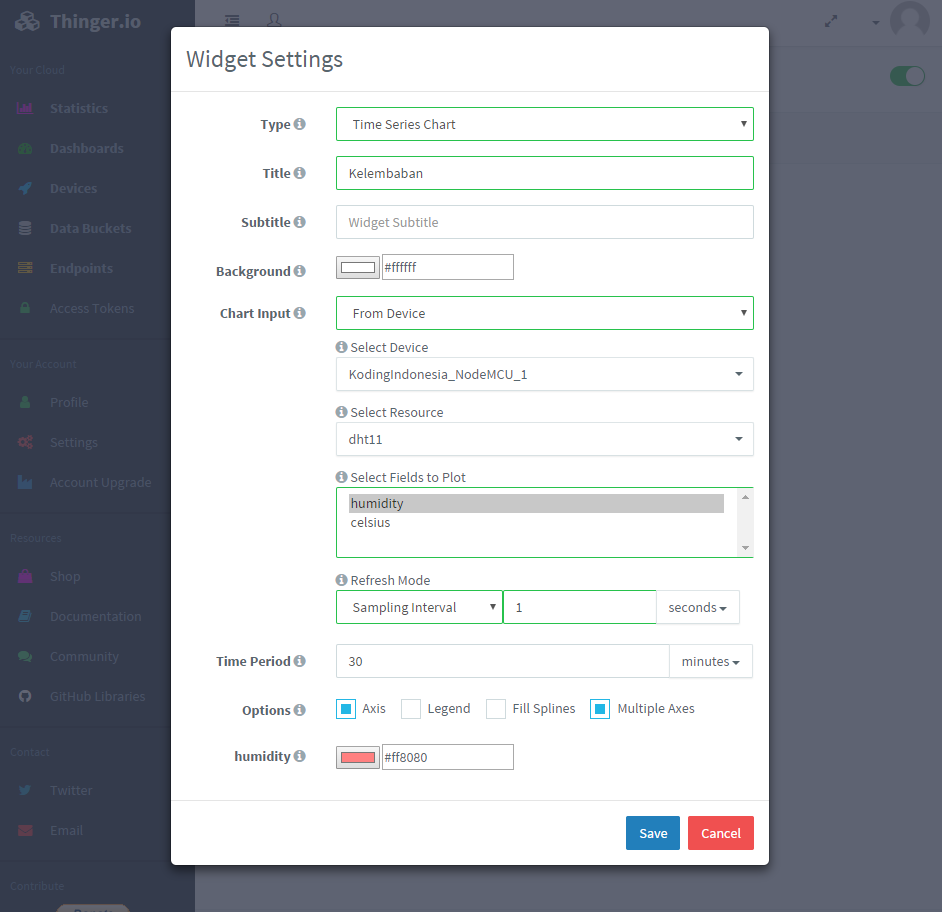The image size is (942, 912).
Task: Click the Statistics chart icon in sidebar
Action: click(25, 108)
